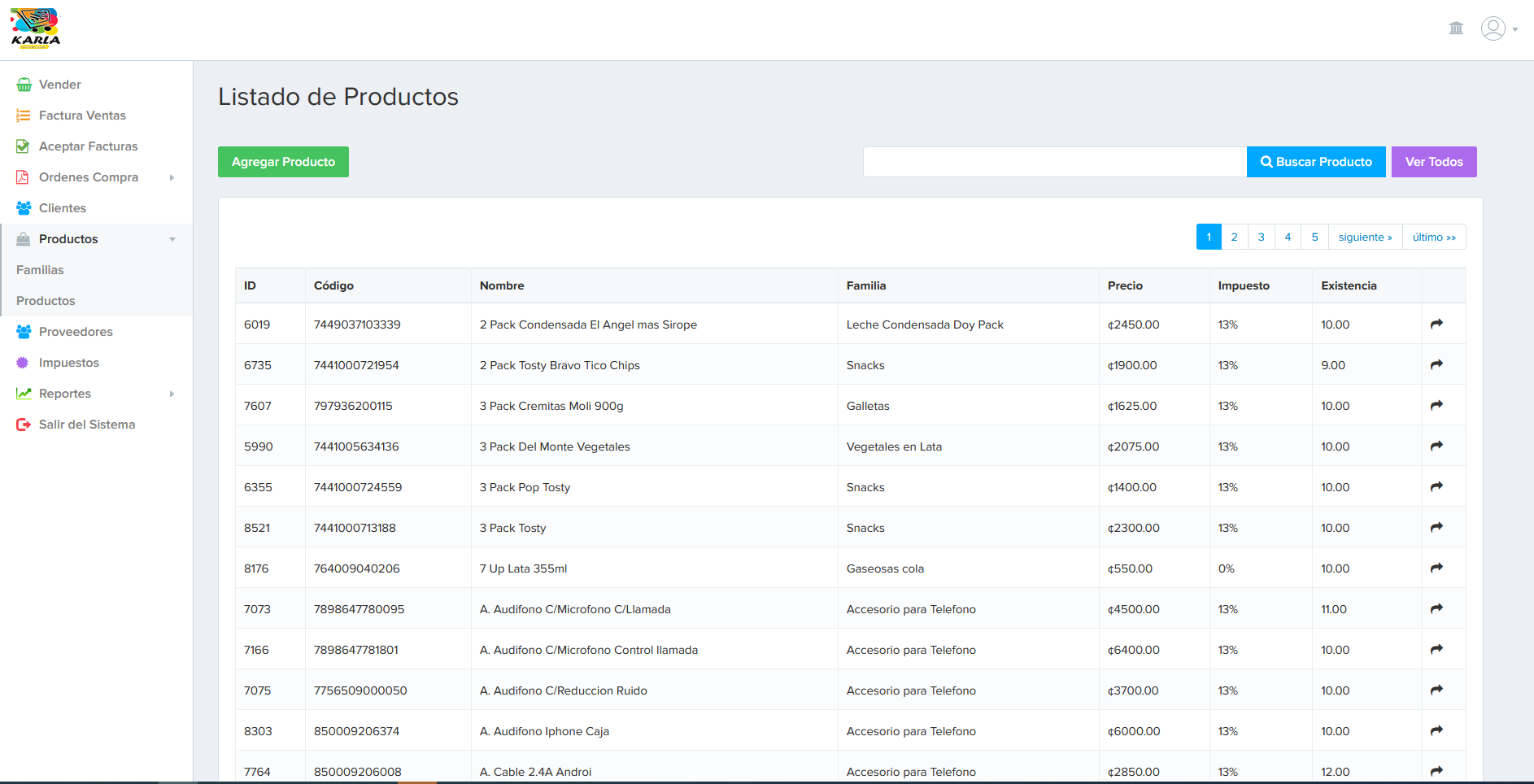This screenshot has width=1534, height=784.
Task: Open Familias under Productos menu
Action: tap(40, 270)
